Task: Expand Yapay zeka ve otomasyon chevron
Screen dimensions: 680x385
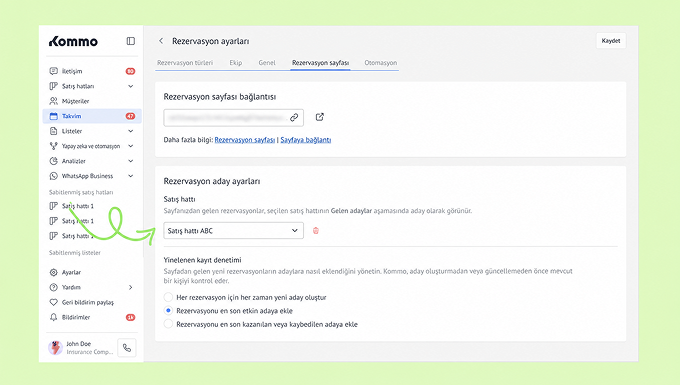Action: (131, 146)
